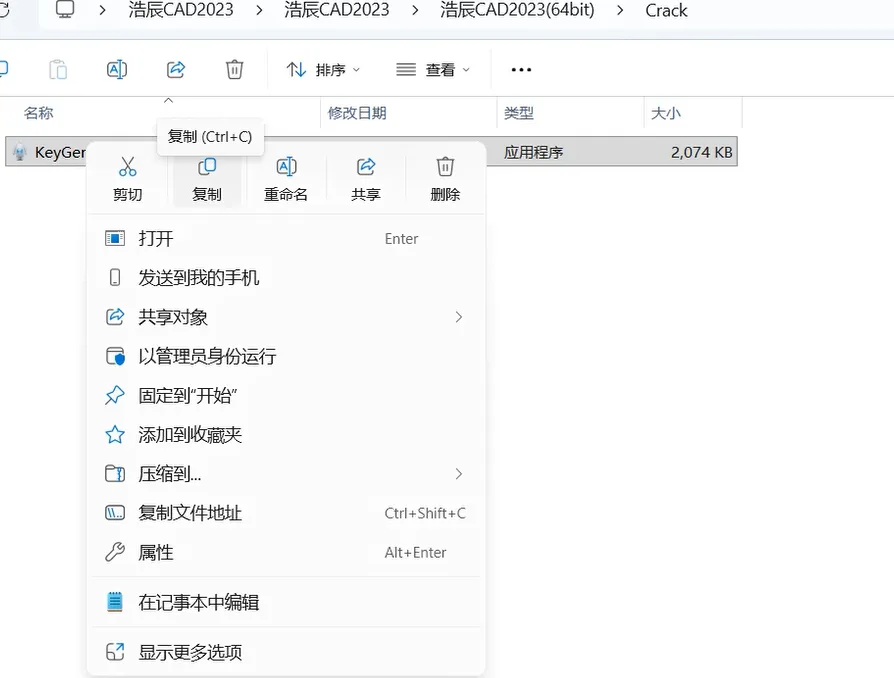
Task: Click the Share icon in context menu
Action: click(x=366, y=167)
